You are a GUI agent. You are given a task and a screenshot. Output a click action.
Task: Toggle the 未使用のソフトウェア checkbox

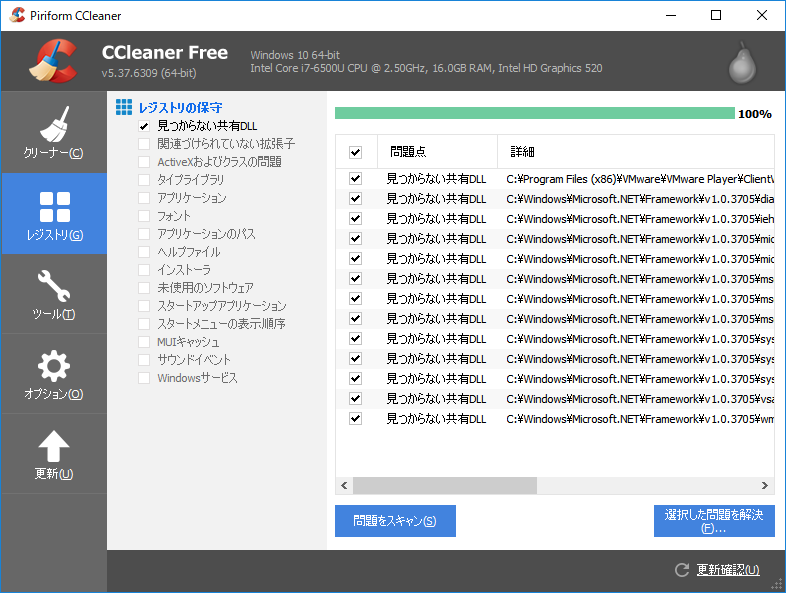click(x=144, y=288)
